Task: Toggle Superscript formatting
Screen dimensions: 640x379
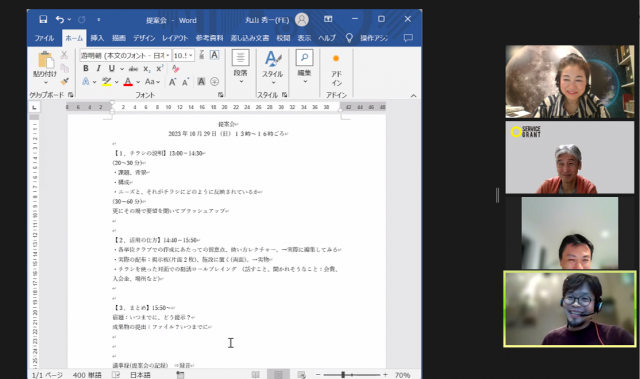Action: click(160, 69)
